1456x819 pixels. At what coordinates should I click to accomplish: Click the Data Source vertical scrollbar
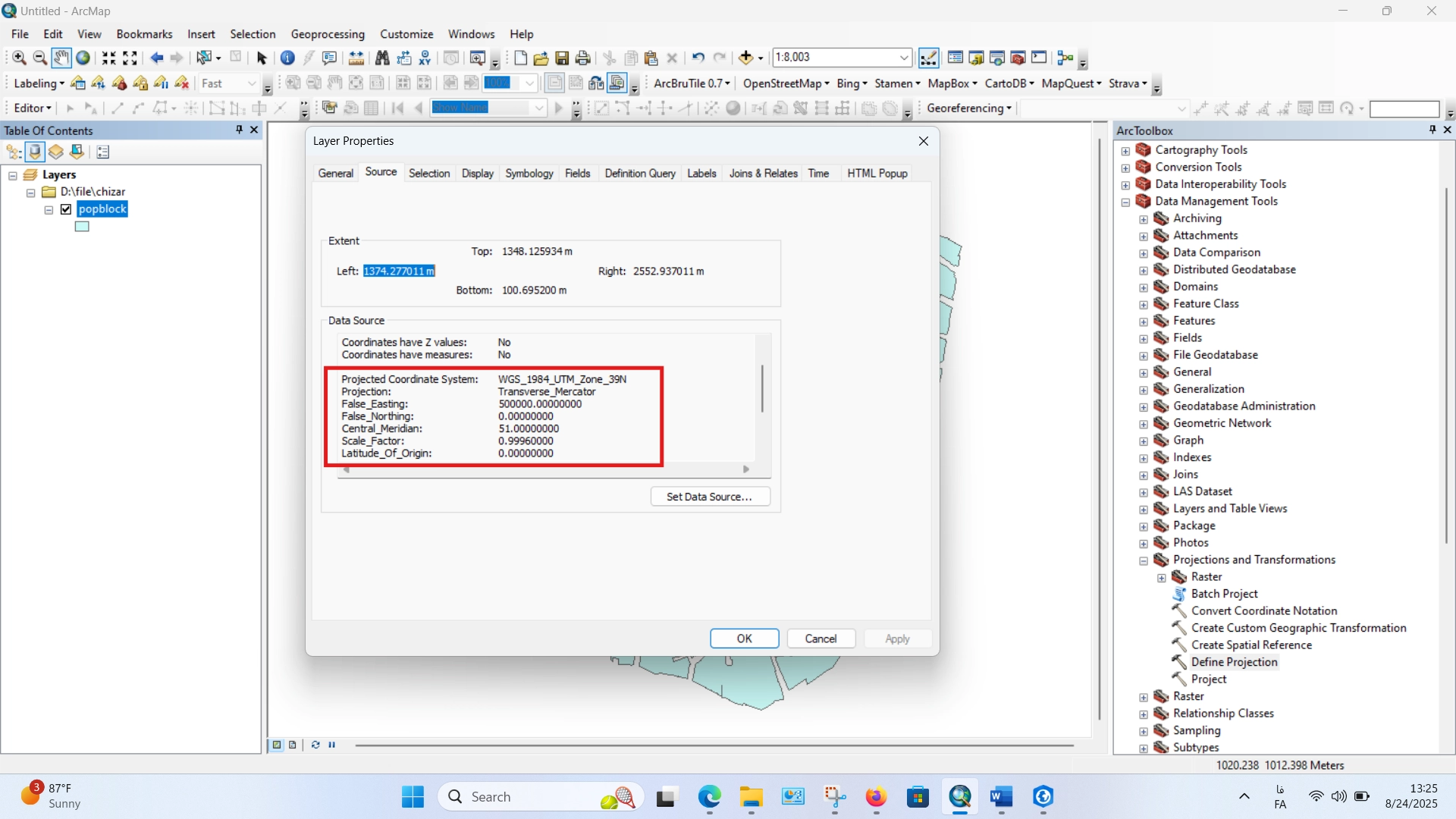pos(762,388)
